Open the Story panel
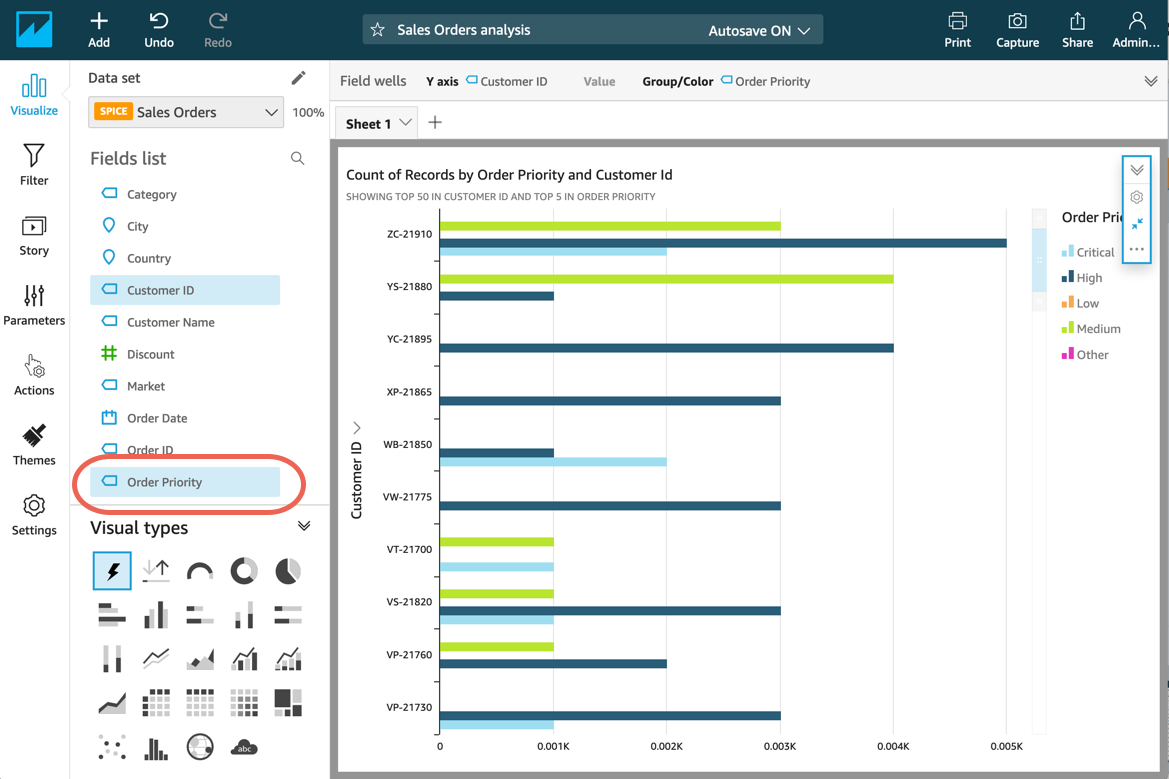This screenshot has height=779, width=1169. 34,234
